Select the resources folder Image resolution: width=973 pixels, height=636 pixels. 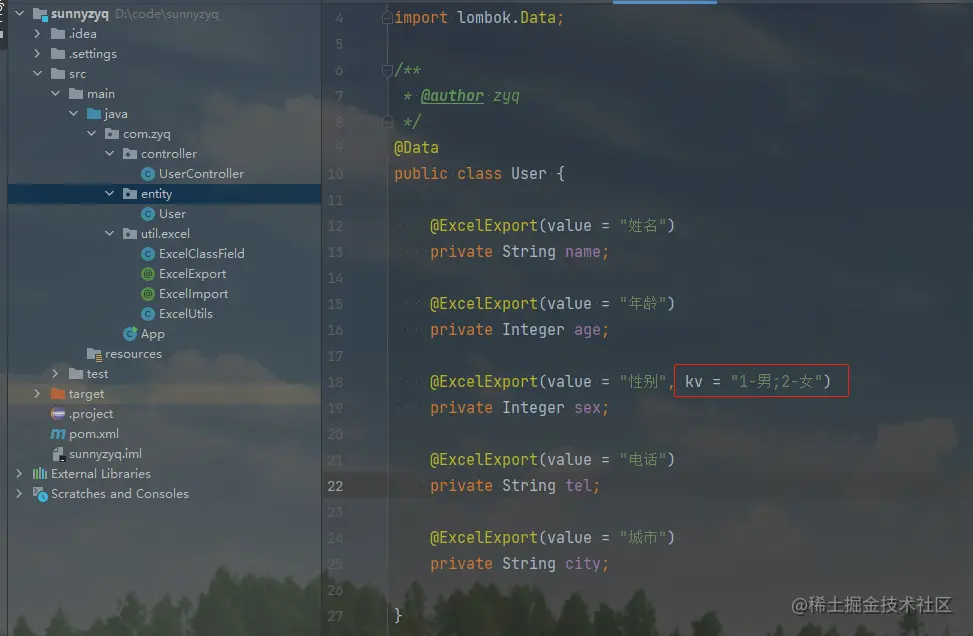click(133, 354)
